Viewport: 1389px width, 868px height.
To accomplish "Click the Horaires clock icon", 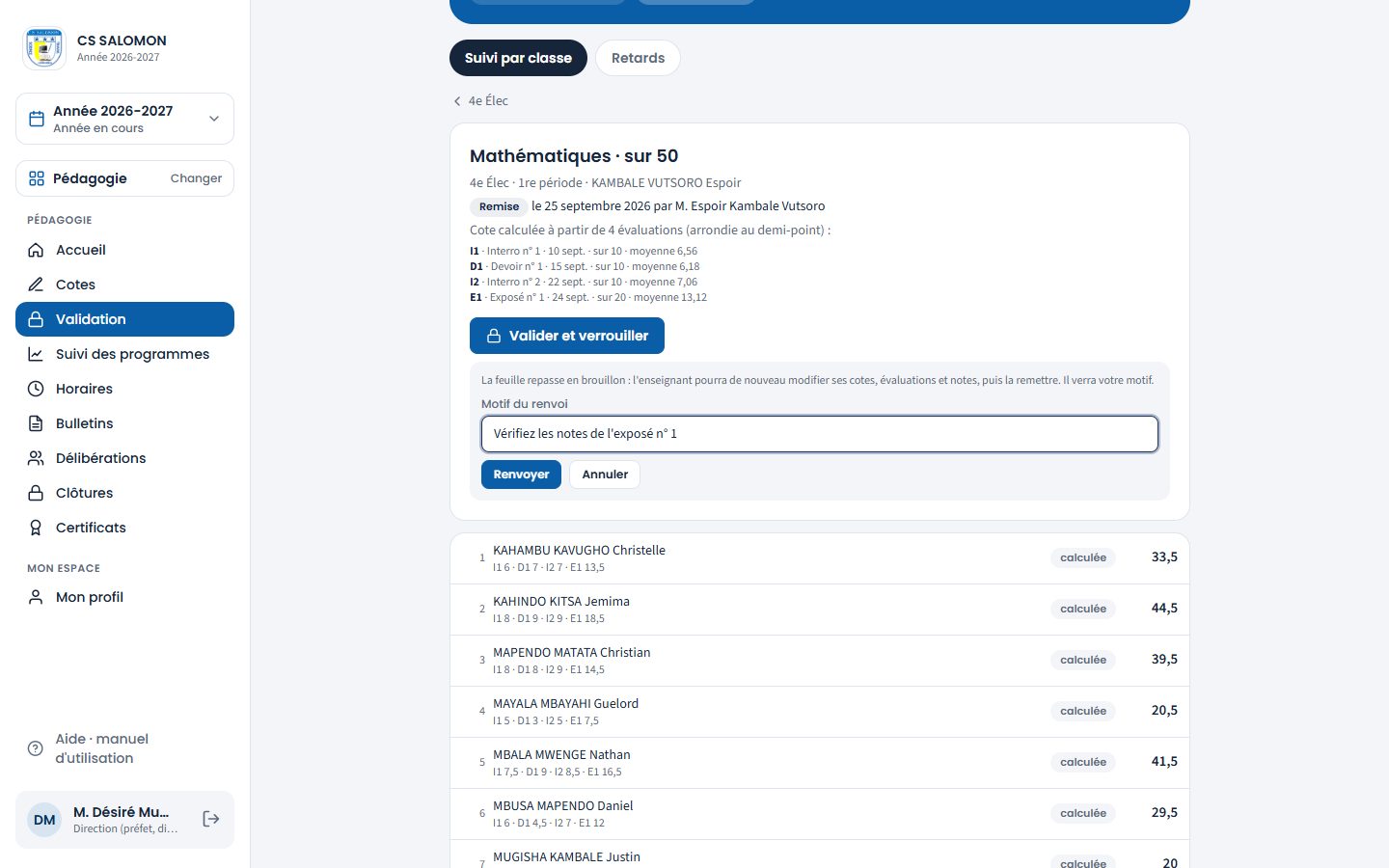I will coord(36,389).
